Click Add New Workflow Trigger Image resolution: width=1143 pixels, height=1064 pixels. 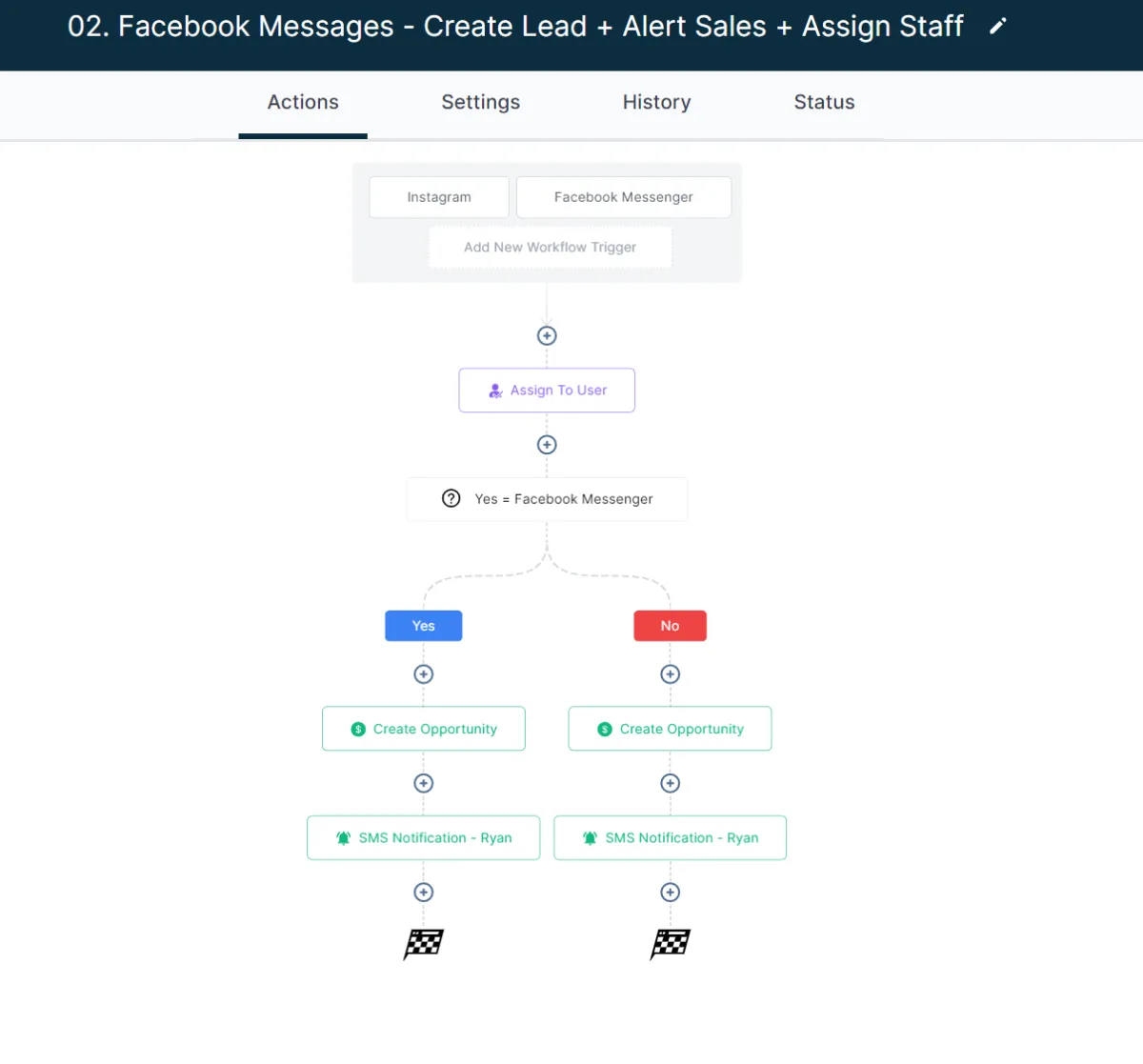551,247
